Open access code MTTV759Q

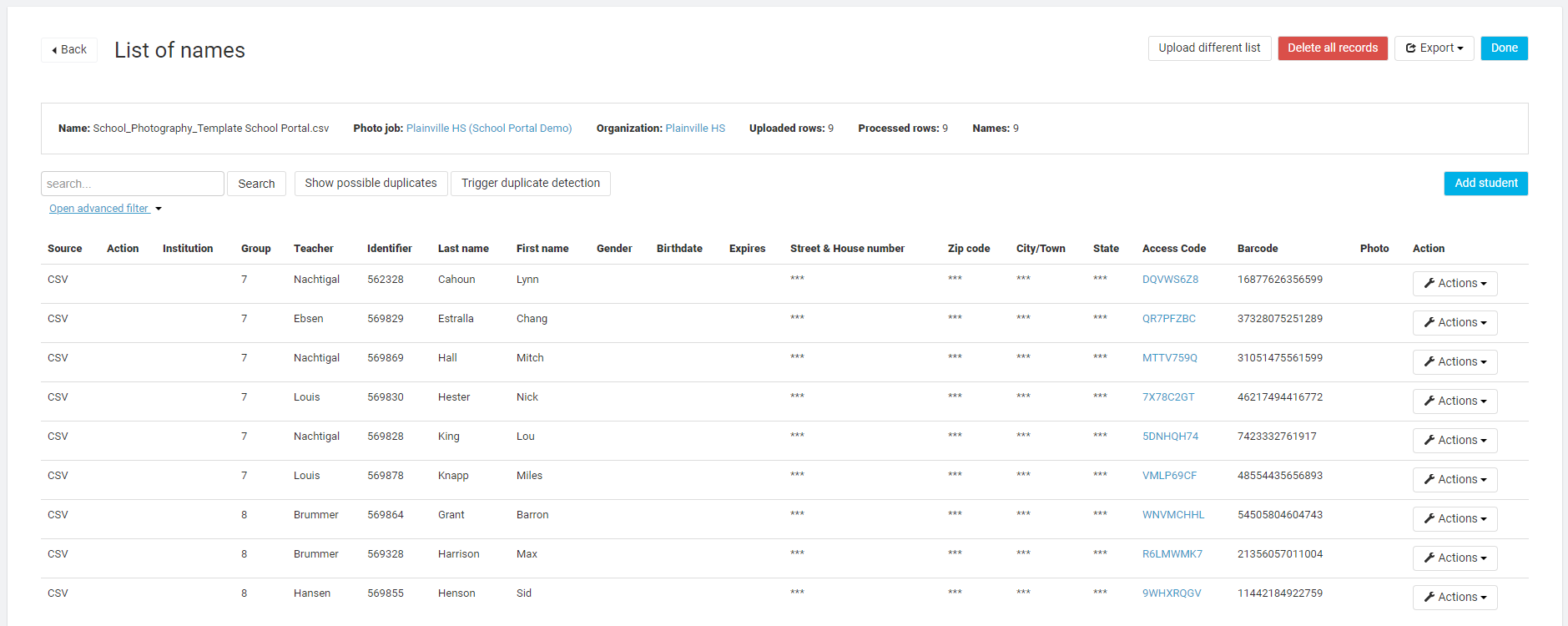click(1169, 358)
